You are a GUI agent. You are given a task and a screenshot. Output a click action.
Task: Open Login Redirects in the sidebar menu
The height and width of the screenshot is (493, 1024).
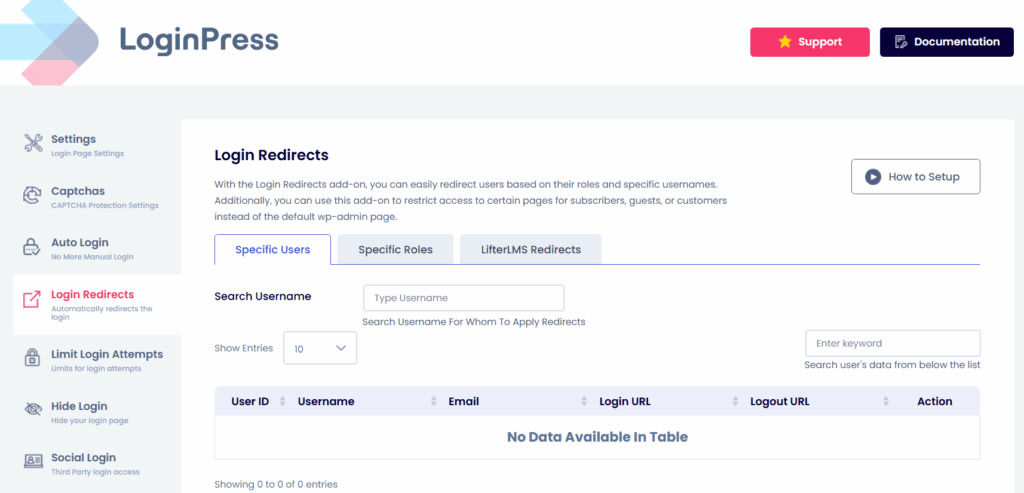click(x=97, y=305)
